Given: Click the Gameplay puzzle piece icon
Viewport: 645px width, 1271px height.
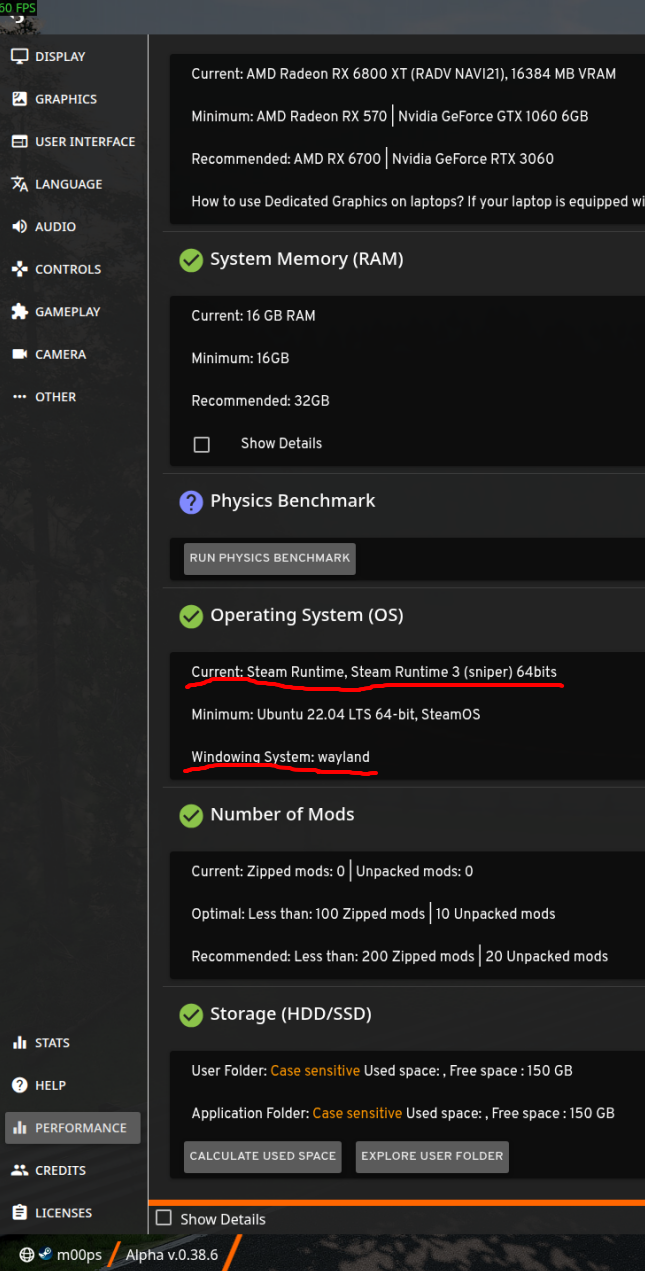Looking at the screenshot, I should click(x=19, y=312).
